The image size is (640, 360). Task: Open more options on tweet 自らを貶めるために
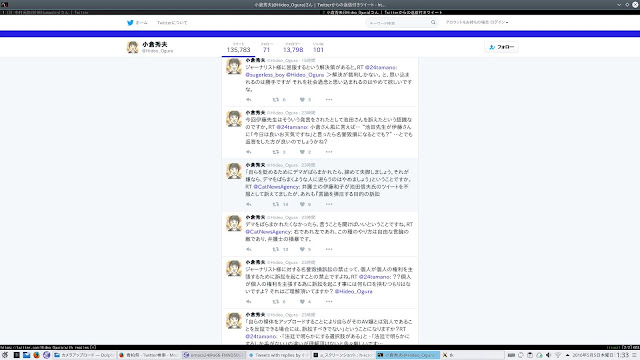[x=329, y=204]
